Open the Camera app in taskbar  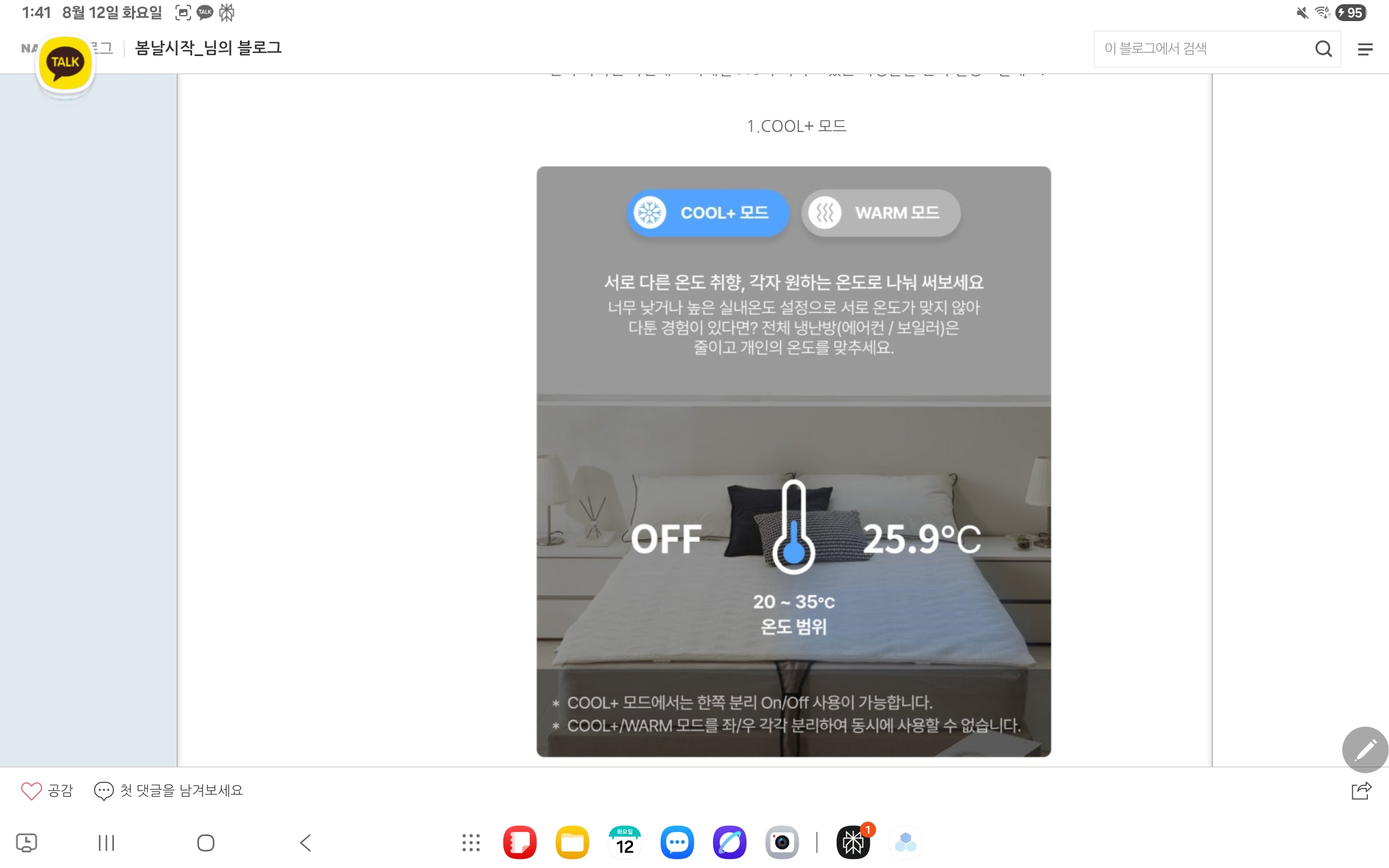point(782,842)
